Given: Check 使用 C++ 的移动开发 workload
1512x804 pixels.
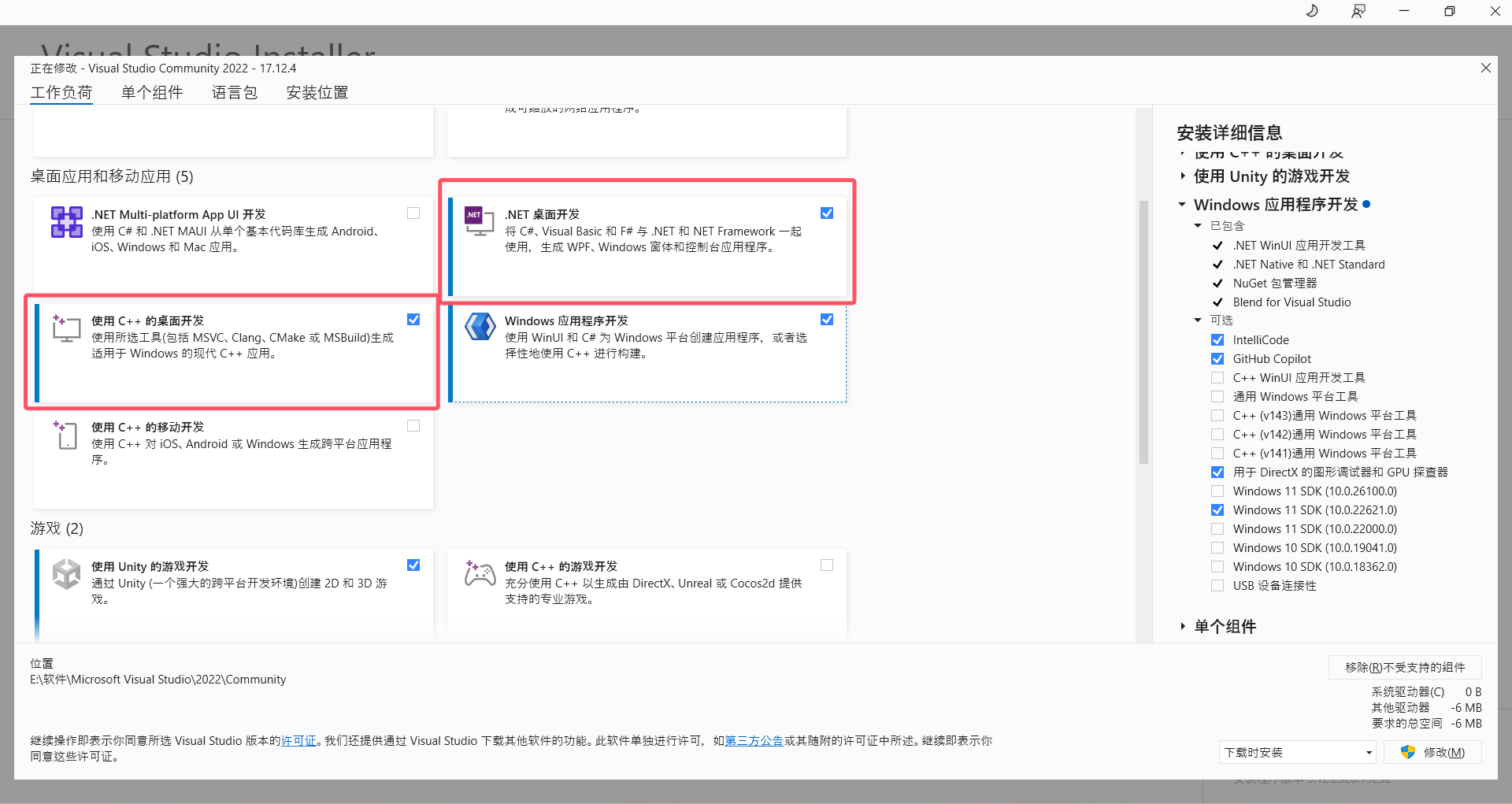Looking at the screenshot, I should [413, 426].
